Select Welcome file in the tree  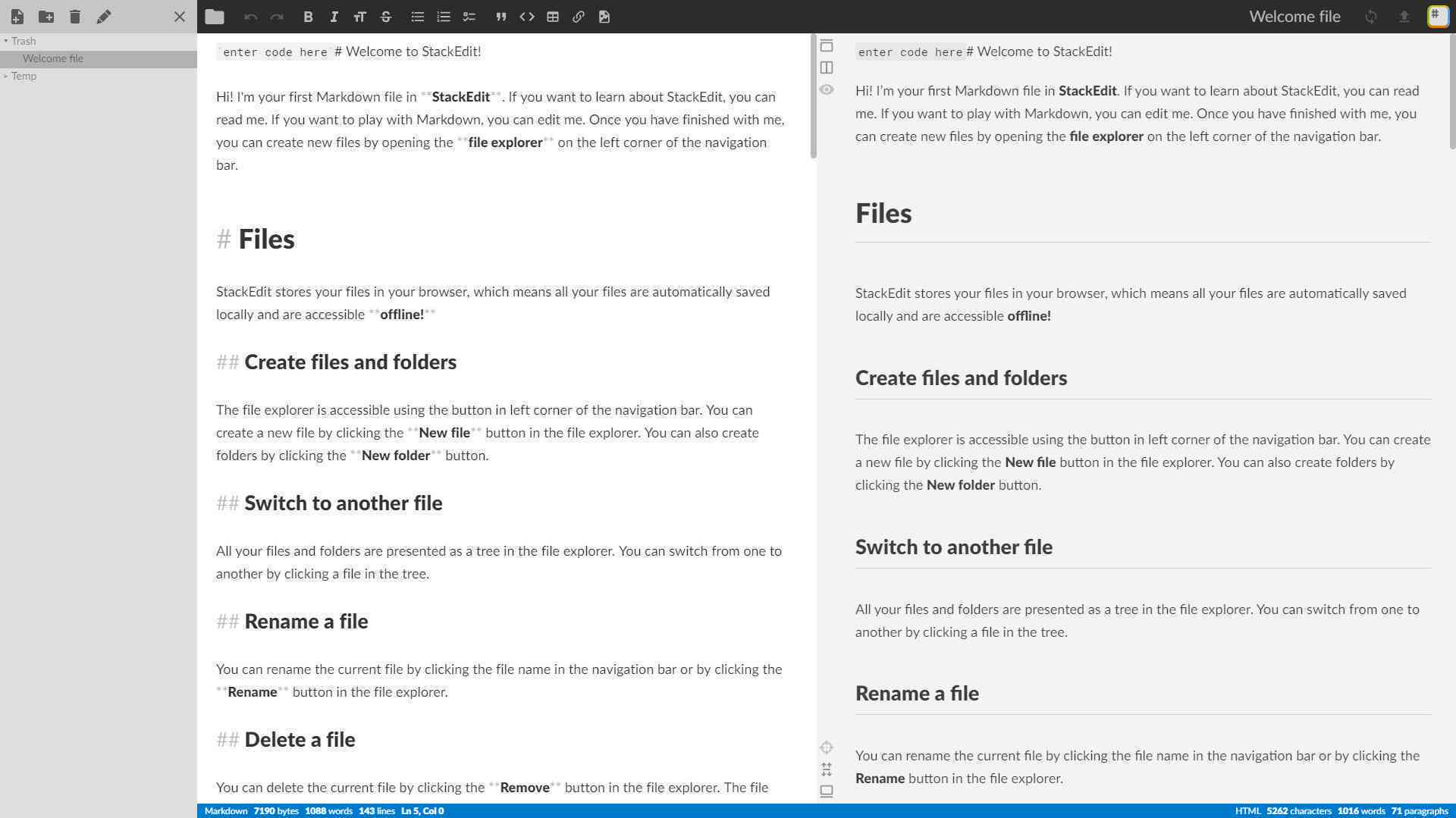point(99,58)
